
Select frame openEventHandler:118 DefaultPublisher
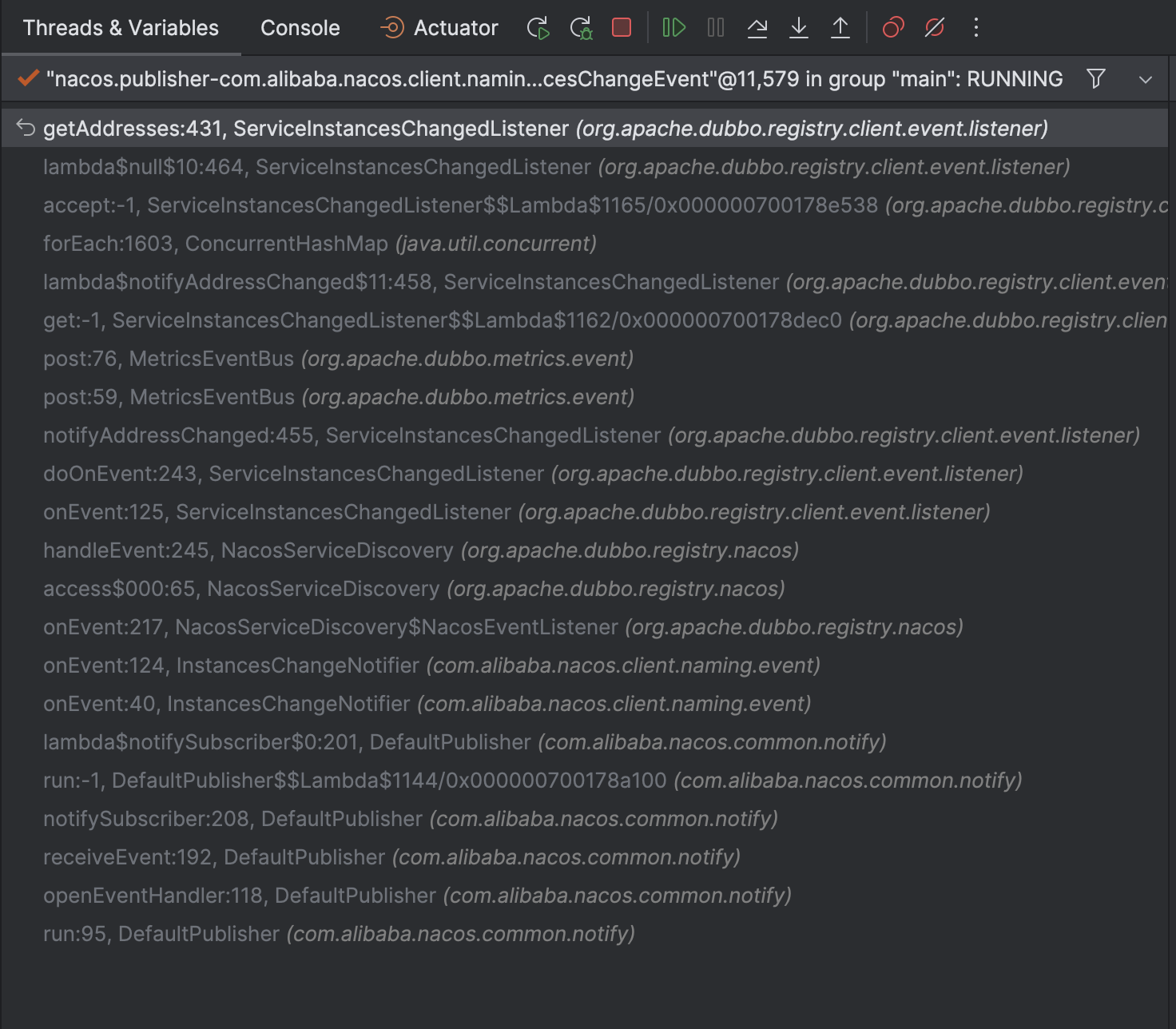coord(585,896)
